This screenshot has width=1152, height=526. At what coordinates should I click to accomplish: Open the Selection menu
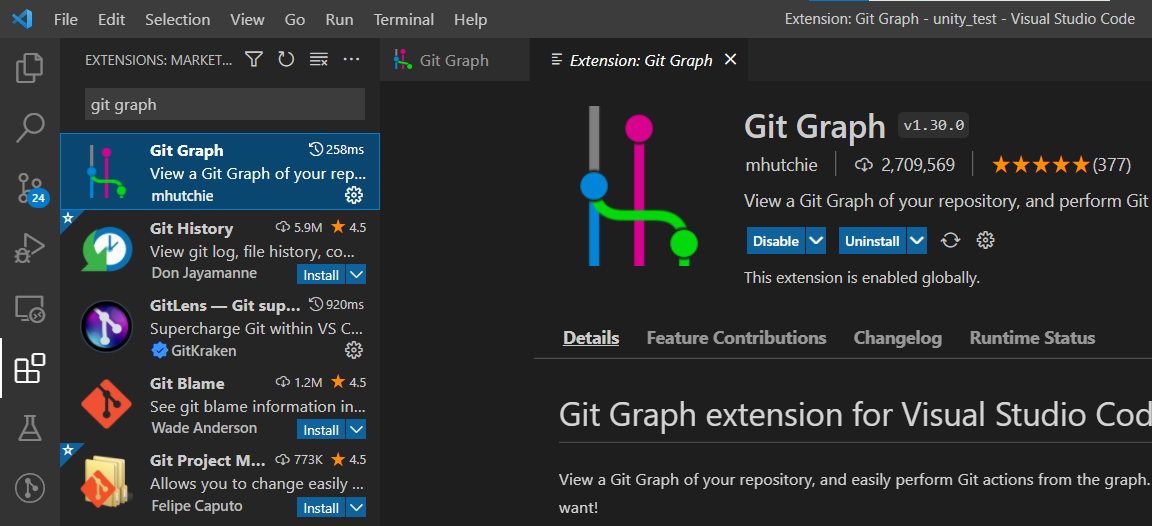click(178, 19)
